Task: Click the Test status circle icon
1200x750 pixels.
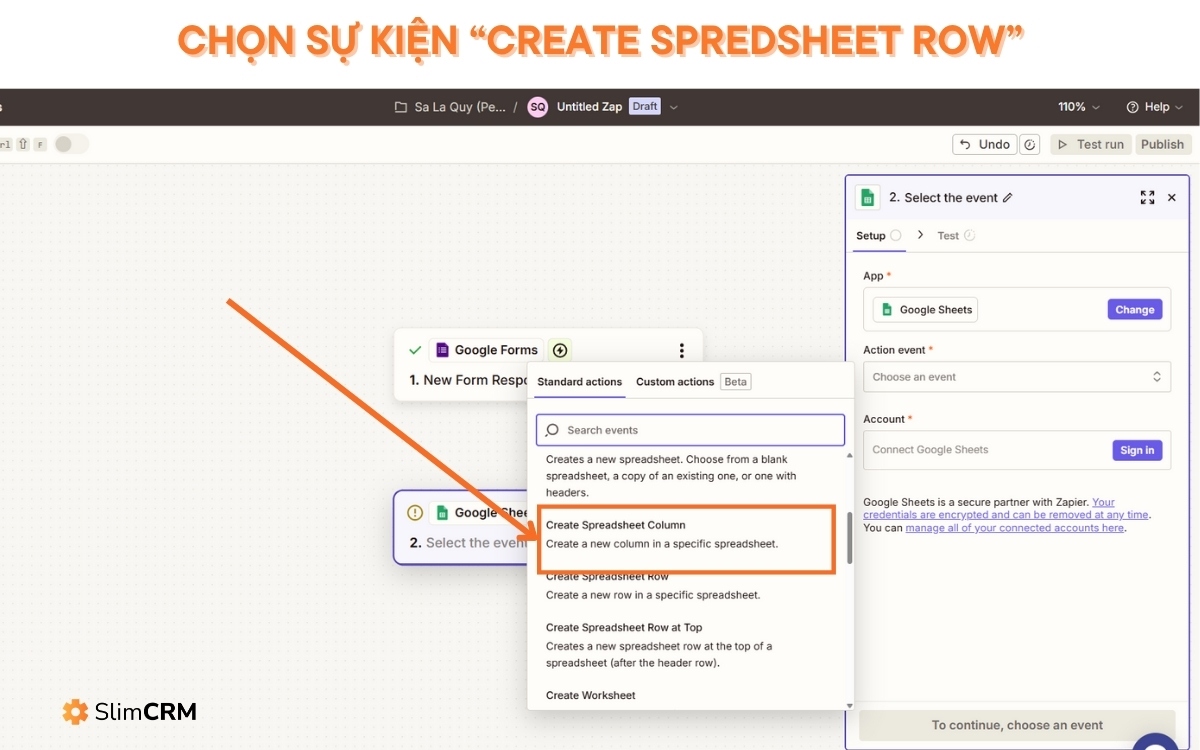Action: pyautogui.click(x=969, y=236)
